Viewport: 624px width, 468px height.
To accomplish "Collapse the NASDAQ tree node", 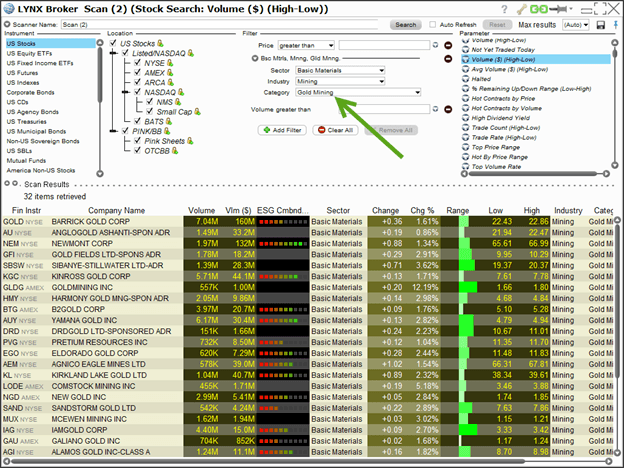I will point(126,92).
